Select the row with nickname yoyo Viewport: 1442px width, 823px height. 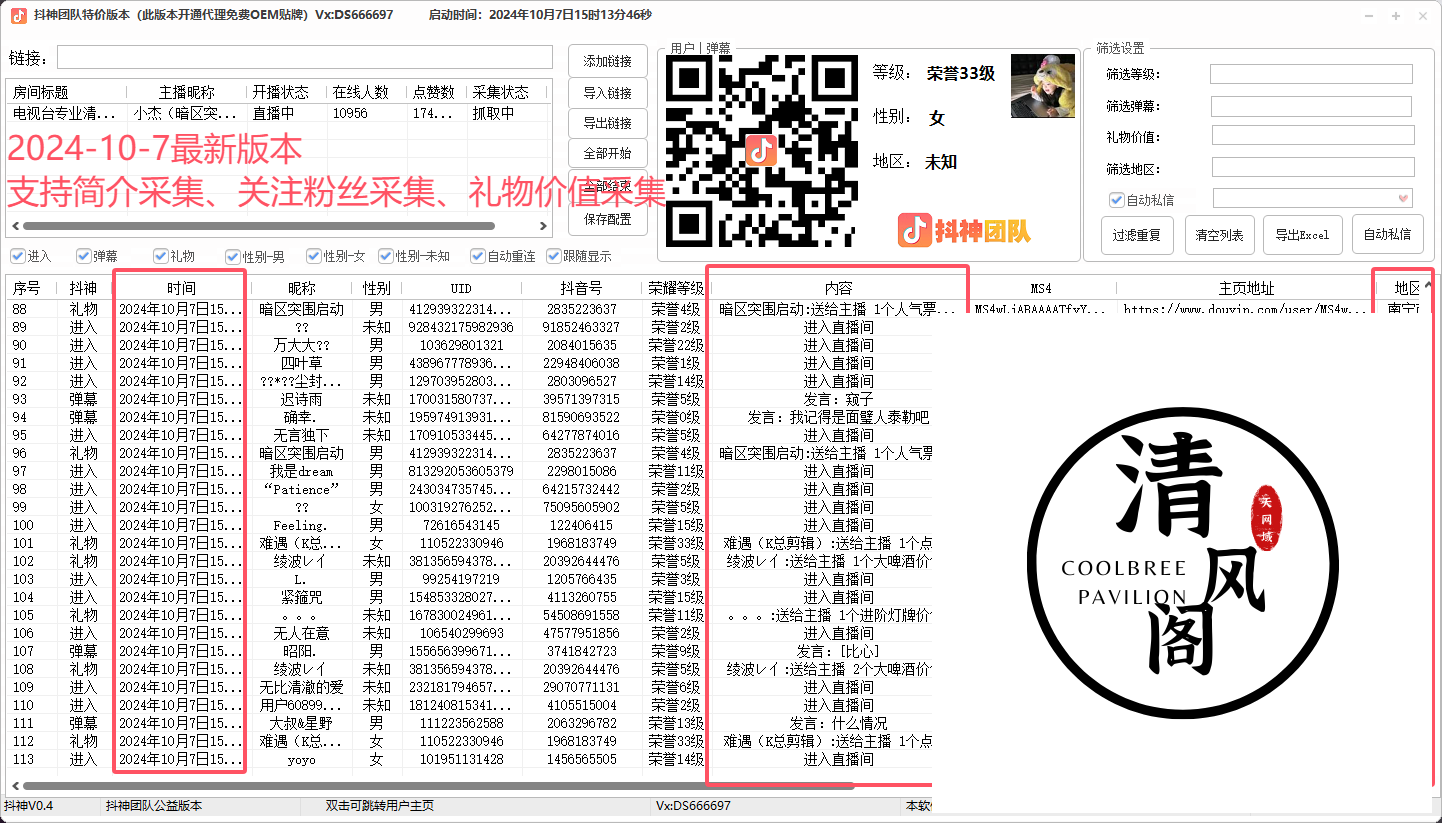[468, 759]
